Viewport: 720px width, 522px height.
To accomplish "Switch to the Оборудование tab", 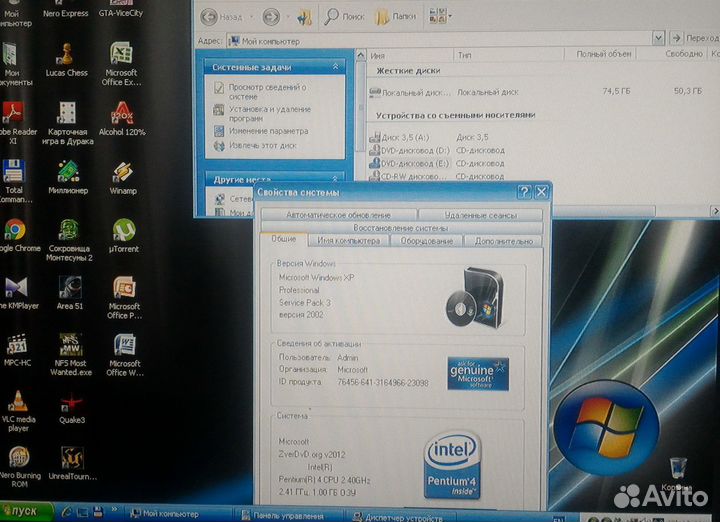I will 427,241.
